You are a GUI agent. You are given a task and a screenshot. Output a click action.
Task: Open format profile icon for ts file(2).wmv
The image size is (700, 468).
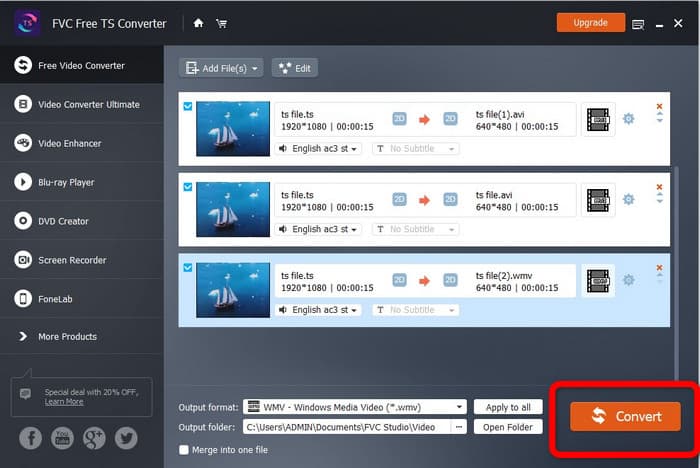click(598, 281)
